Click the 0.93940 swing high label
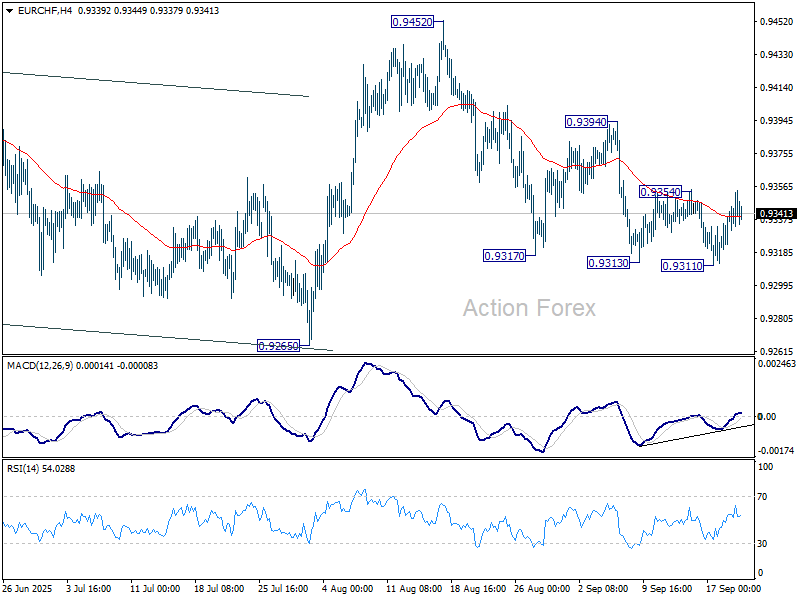 pos(586,121)
